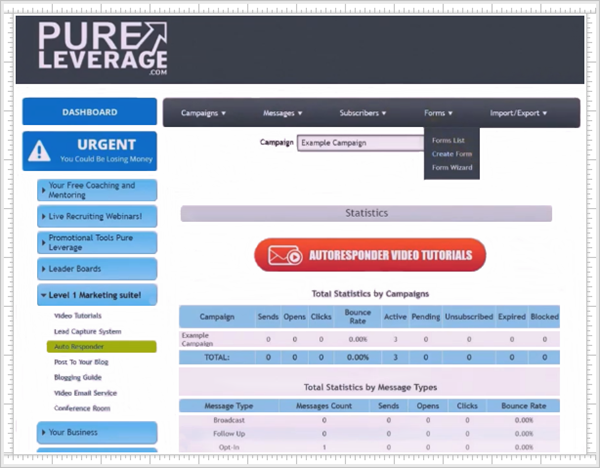Open the Import/Export dropdown menu

pos(518,113)
